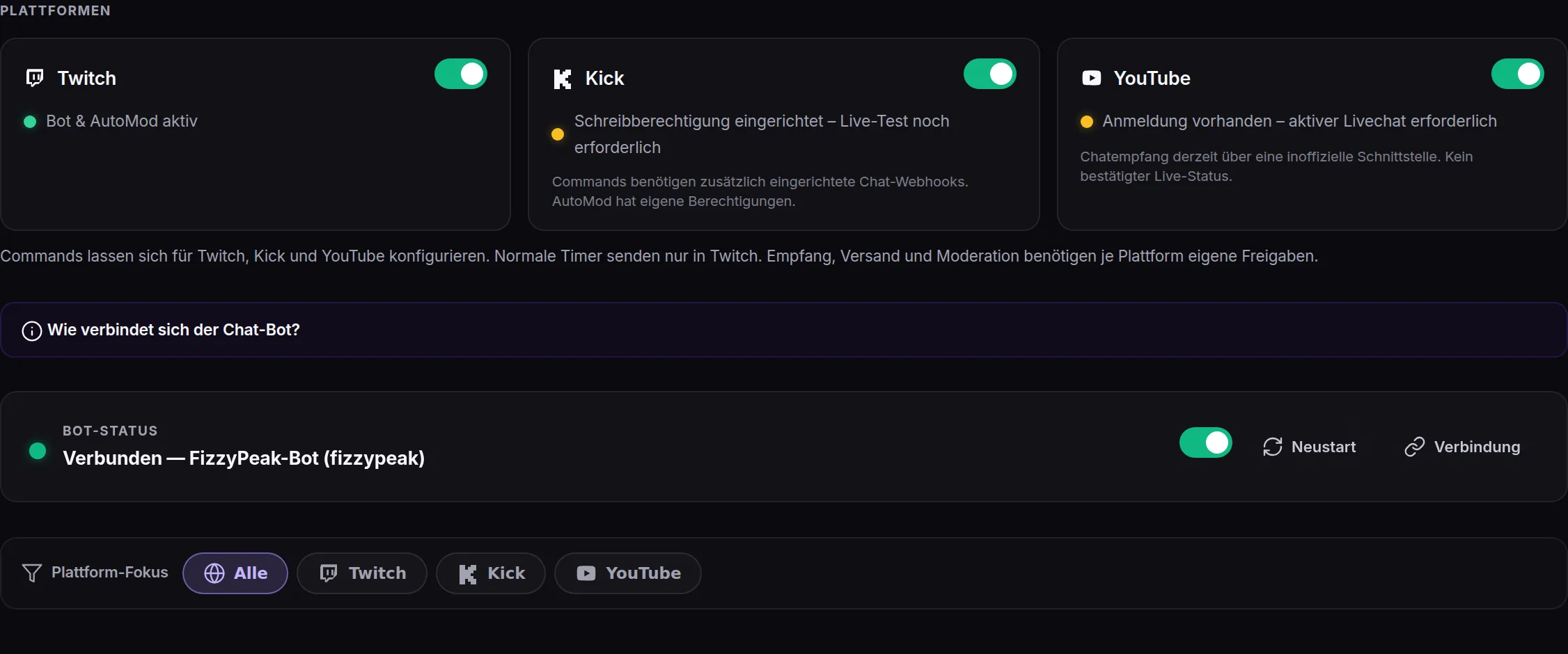Viewport: 1568px width, 654px height.
Task: Click 'Schreibberechtigung eingerichtet' Kick status text
Action: tap(762, 134)
